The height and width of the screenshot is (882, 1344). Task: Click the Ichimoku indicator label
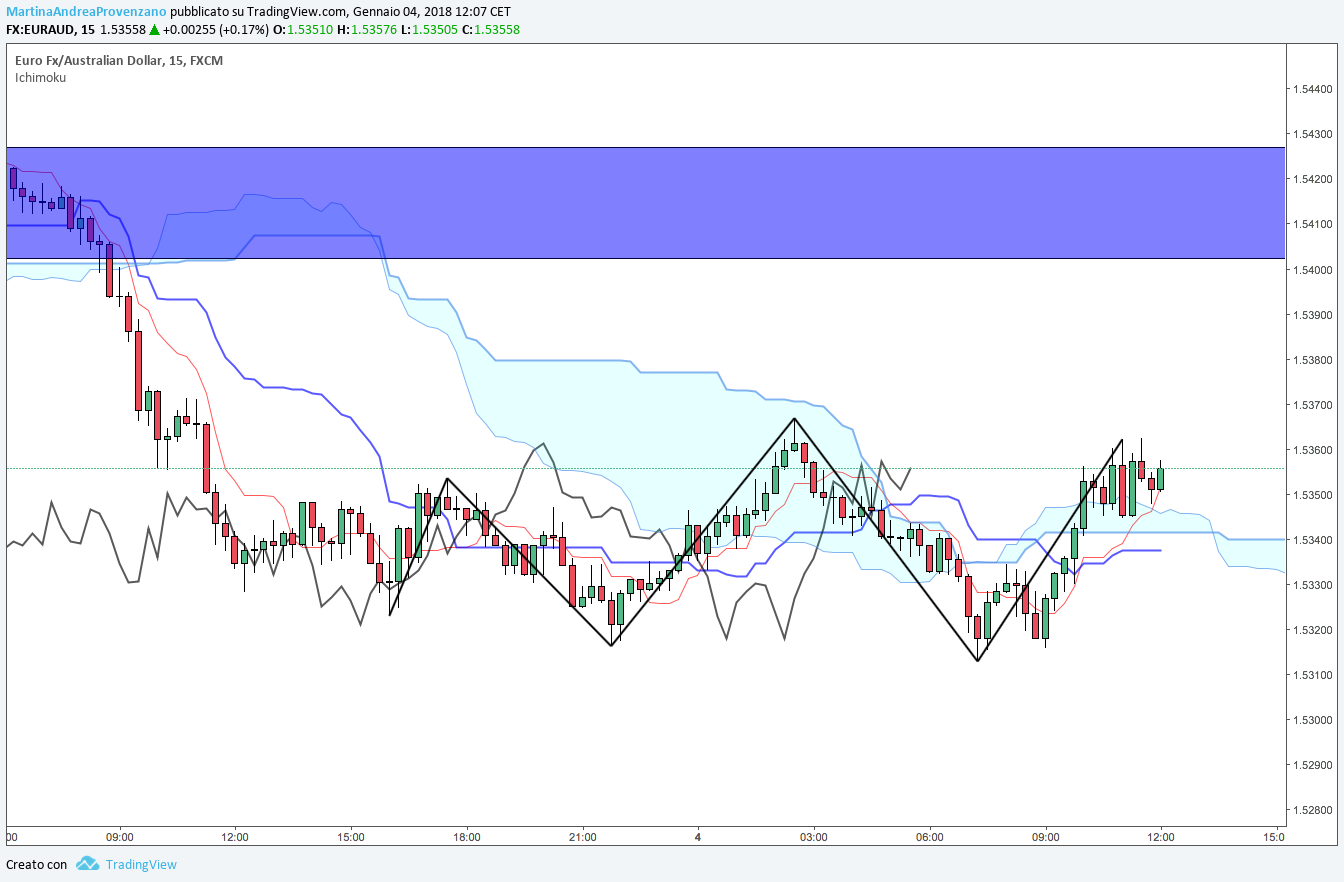41,77
